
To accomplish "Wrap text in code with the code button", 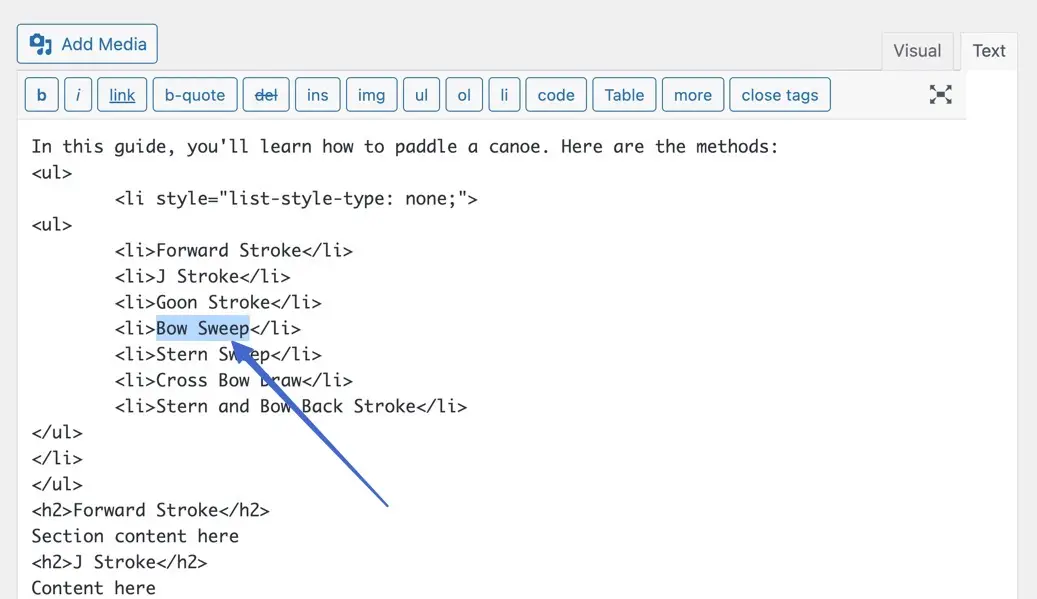I will [x=556, y=94].
